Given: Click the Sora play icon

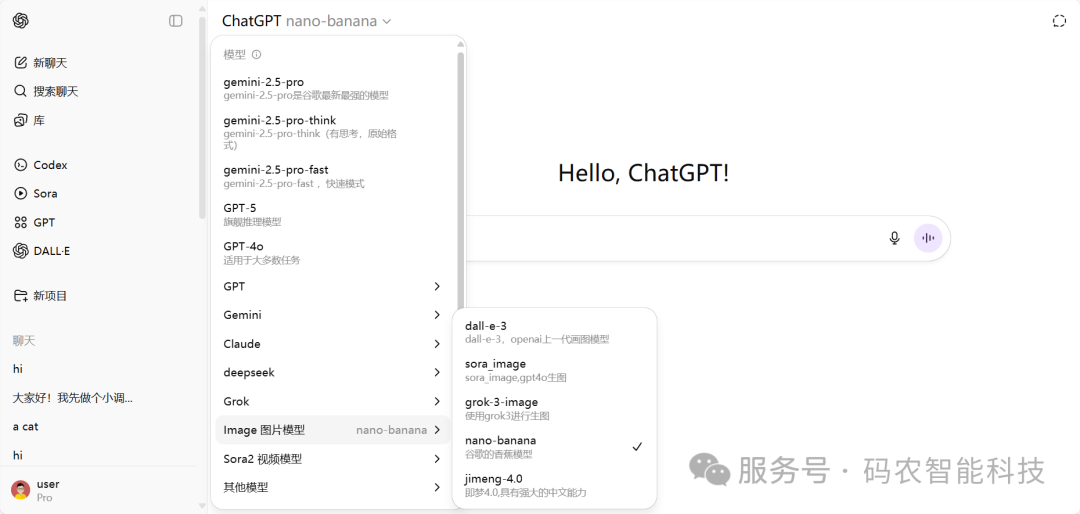Looking at the screenshot, I should point(21,194).
